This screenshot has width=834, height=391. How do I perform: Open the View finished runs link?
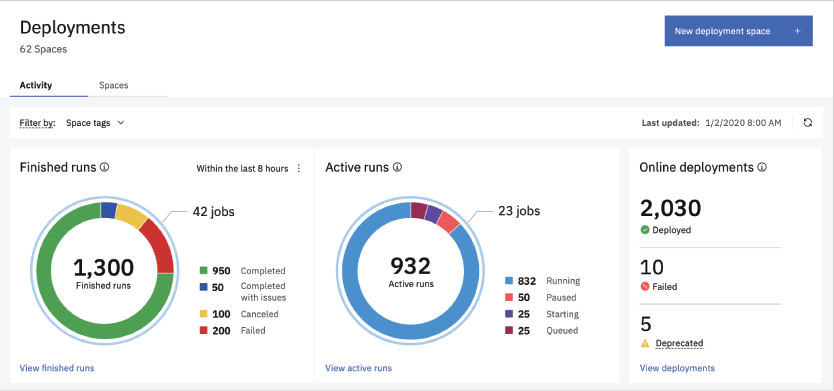coord(57,368)
